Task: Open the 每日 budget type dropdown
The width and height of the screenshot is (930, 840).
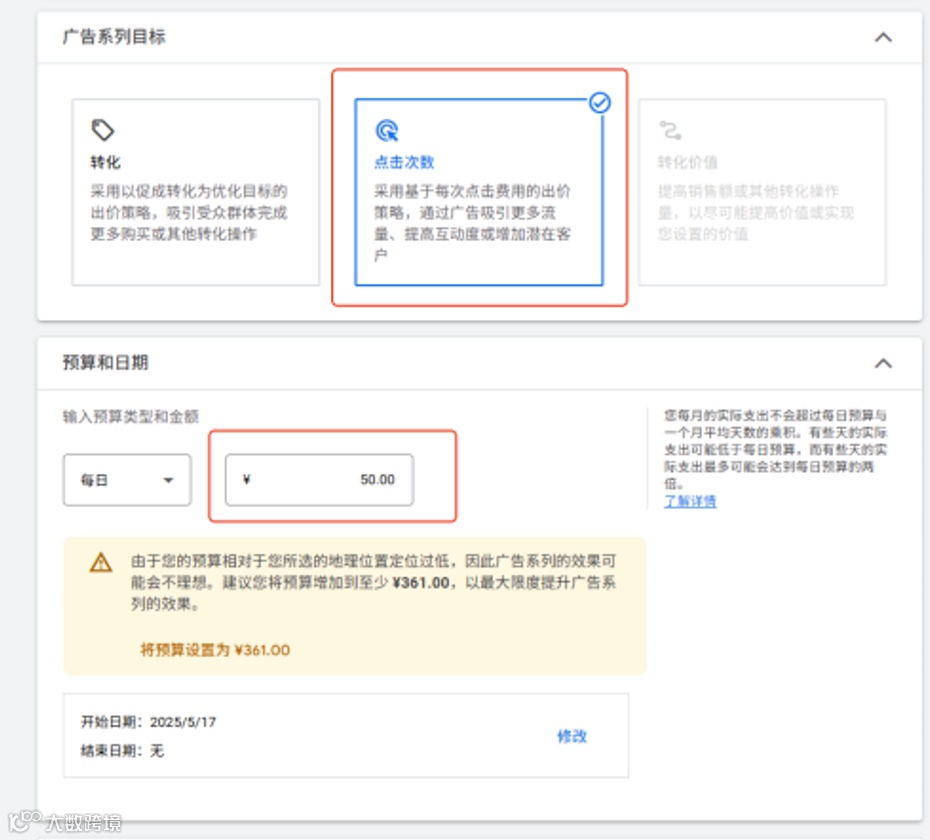Action: [127, 480]
